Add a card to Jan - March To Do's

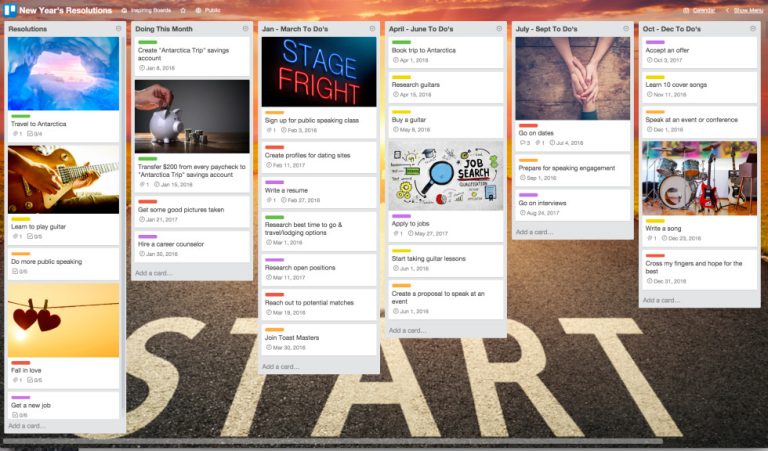(280, 367)
